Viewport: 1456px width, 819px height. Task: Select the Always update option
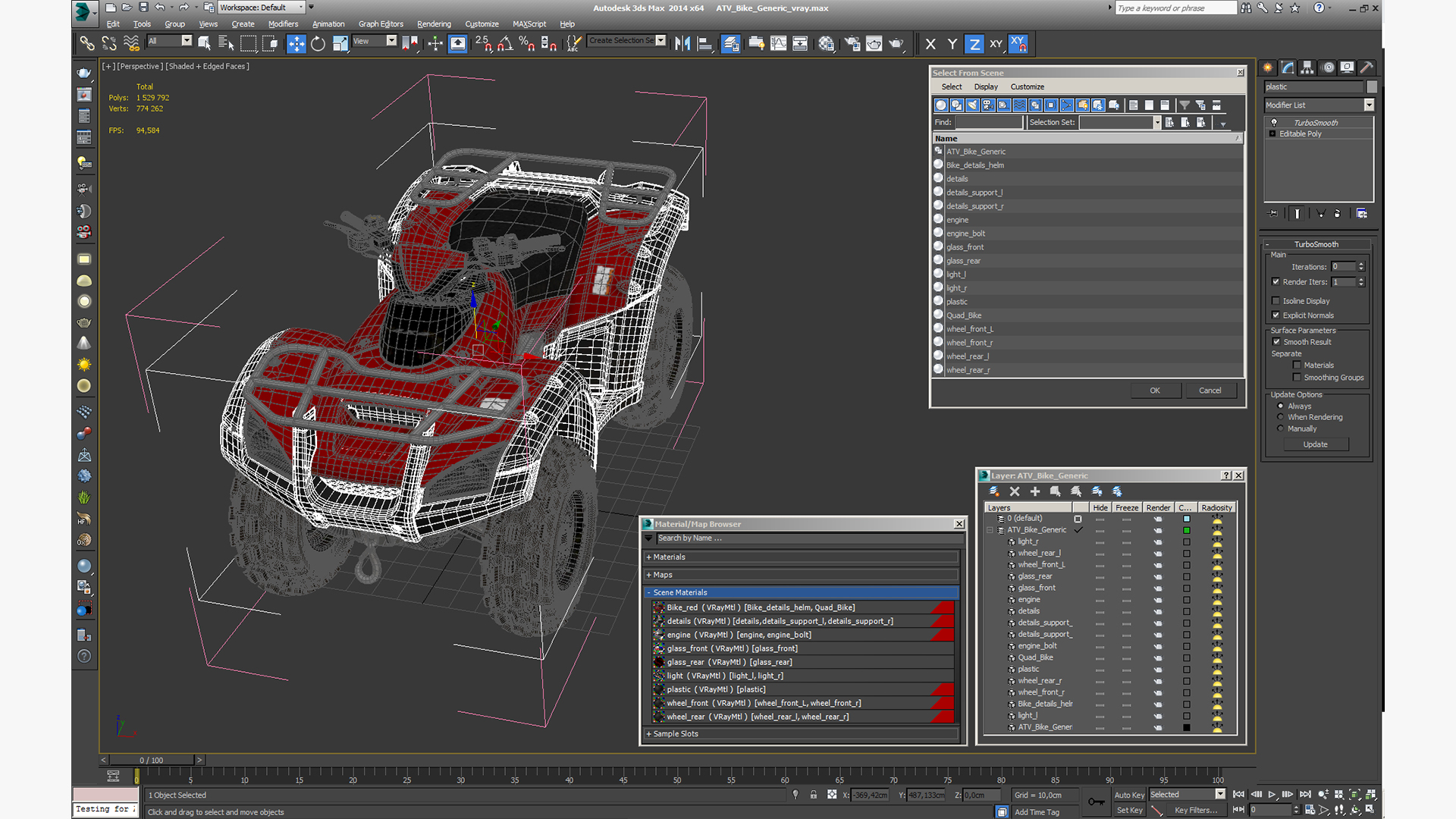pos(1281,406)
